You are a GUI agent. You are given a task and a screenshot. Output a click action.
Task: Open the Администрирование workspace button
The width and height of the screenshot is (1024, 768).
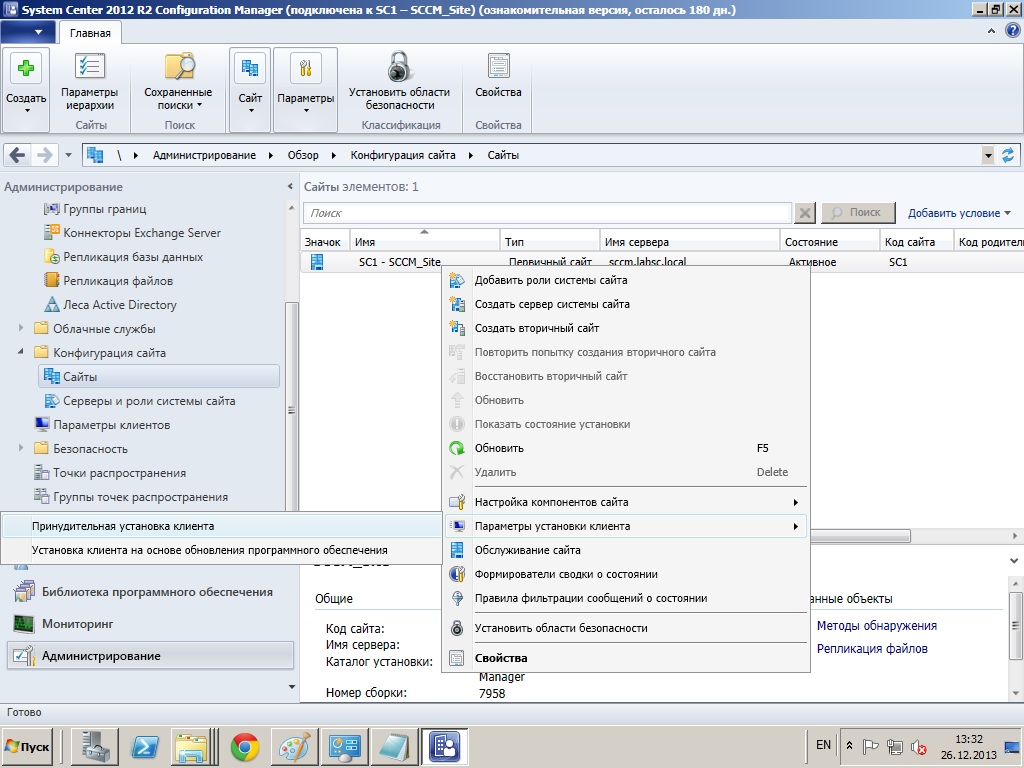coord(150,656)
